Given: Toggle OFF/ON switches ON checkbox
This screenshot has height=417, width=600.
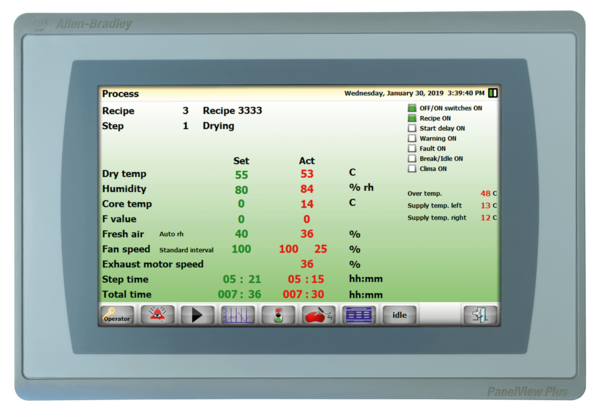Looking at the screenshot, I should [411, 108].
